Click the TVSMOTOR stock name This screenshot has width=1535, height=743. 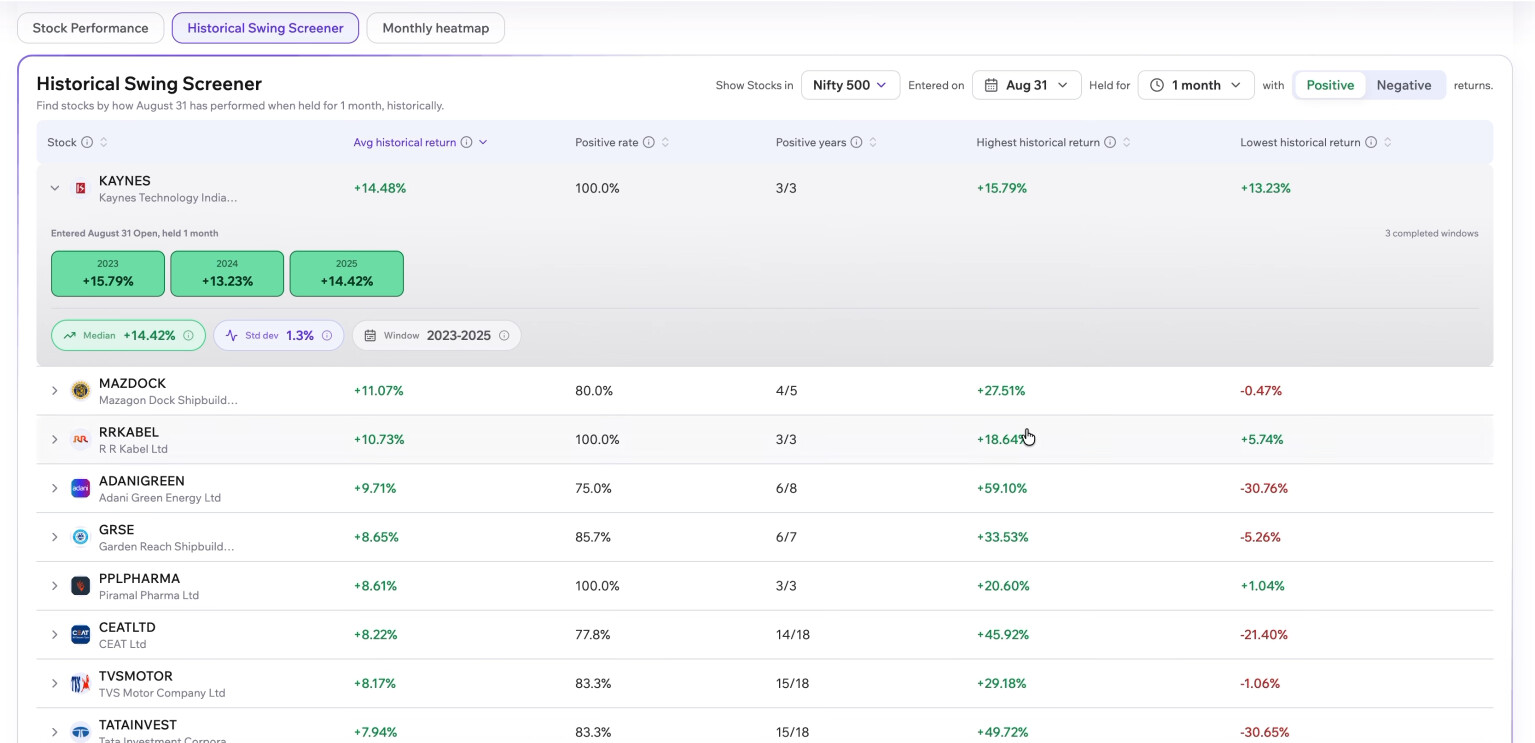tap(136, 676)
